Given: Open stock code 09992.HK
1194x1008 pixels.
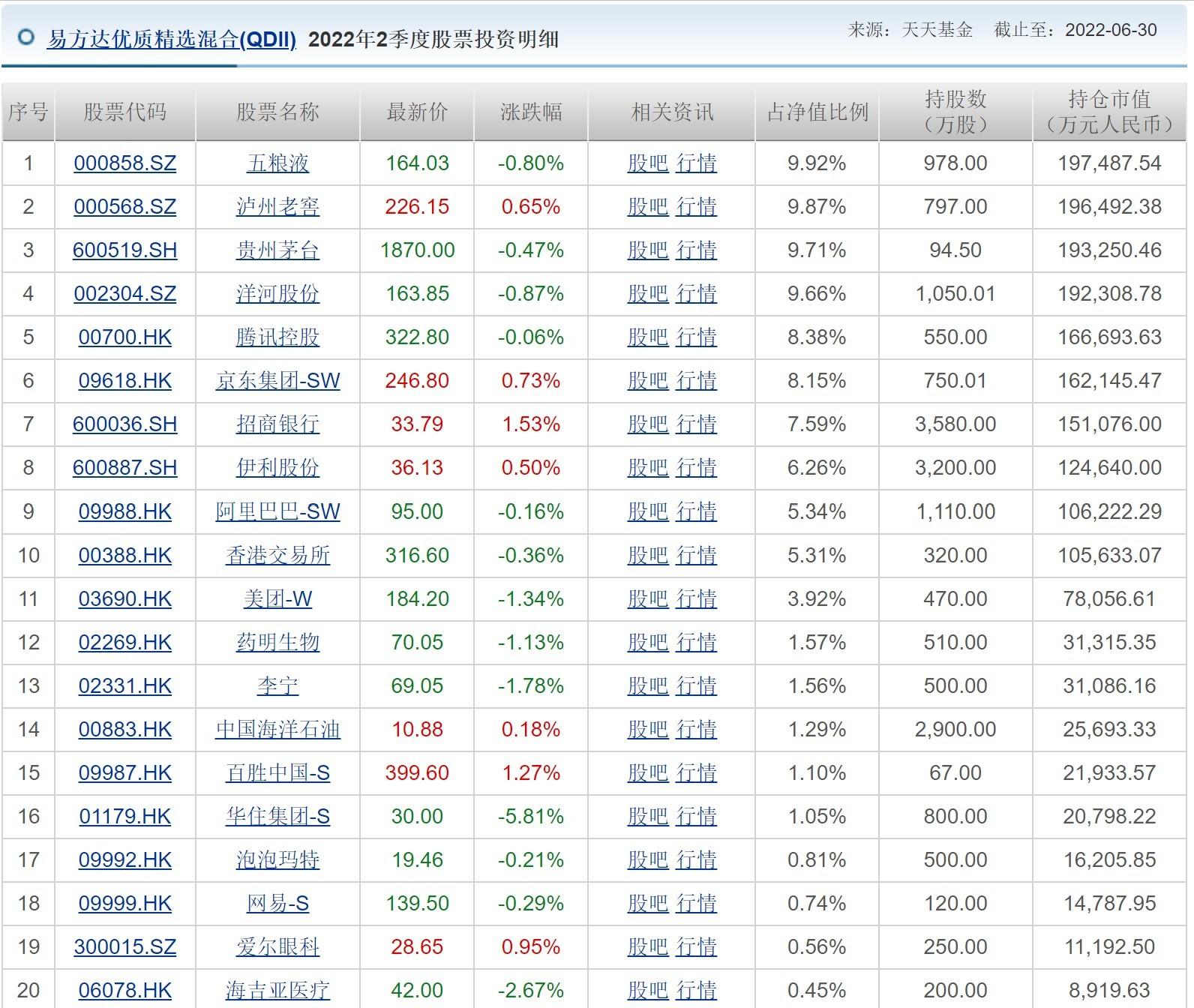Looking at the screenshot, I should 125,859.
